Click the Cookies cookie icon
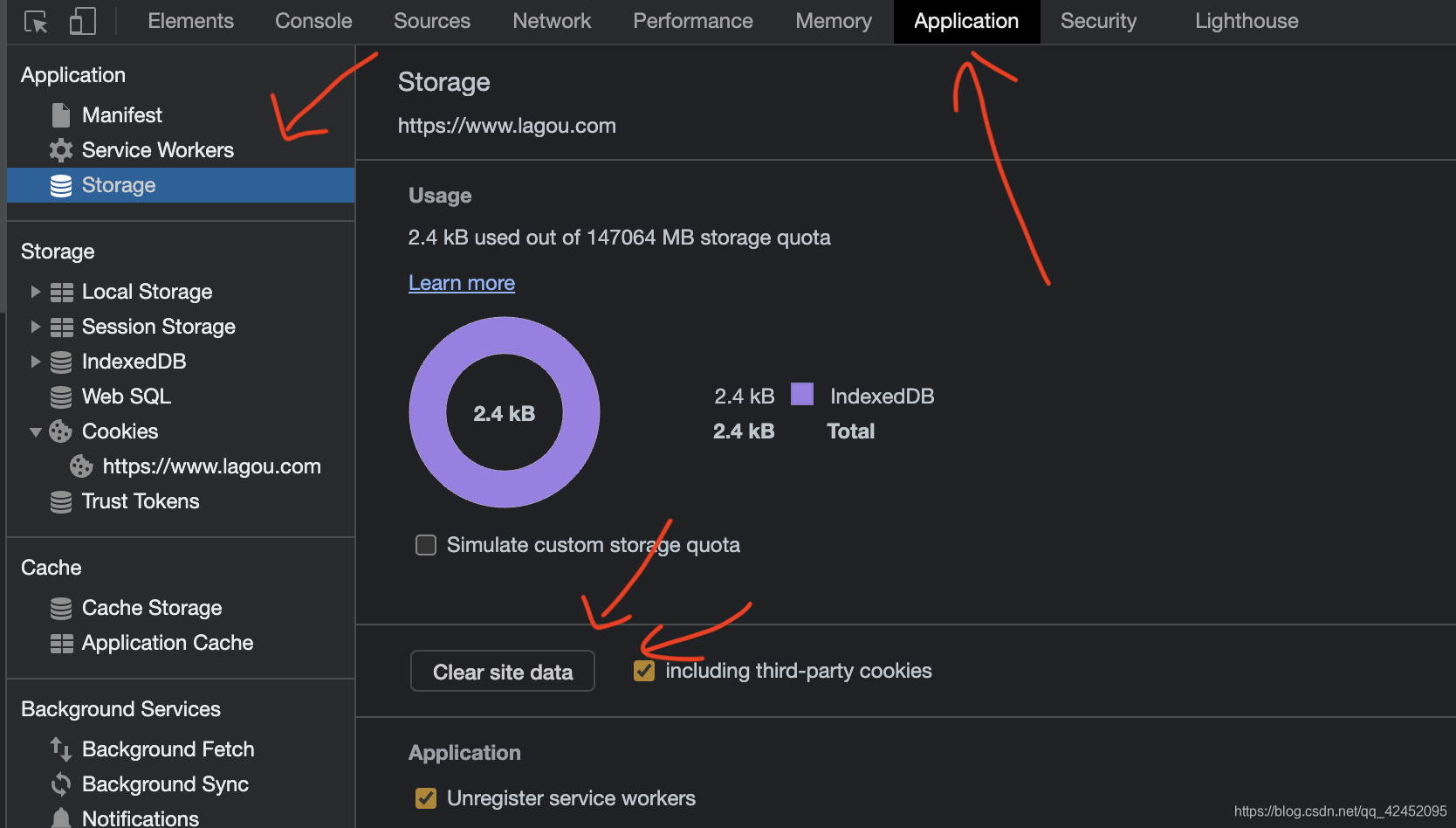This screenshot has width=1456, height=828. (x=60, y=431)
